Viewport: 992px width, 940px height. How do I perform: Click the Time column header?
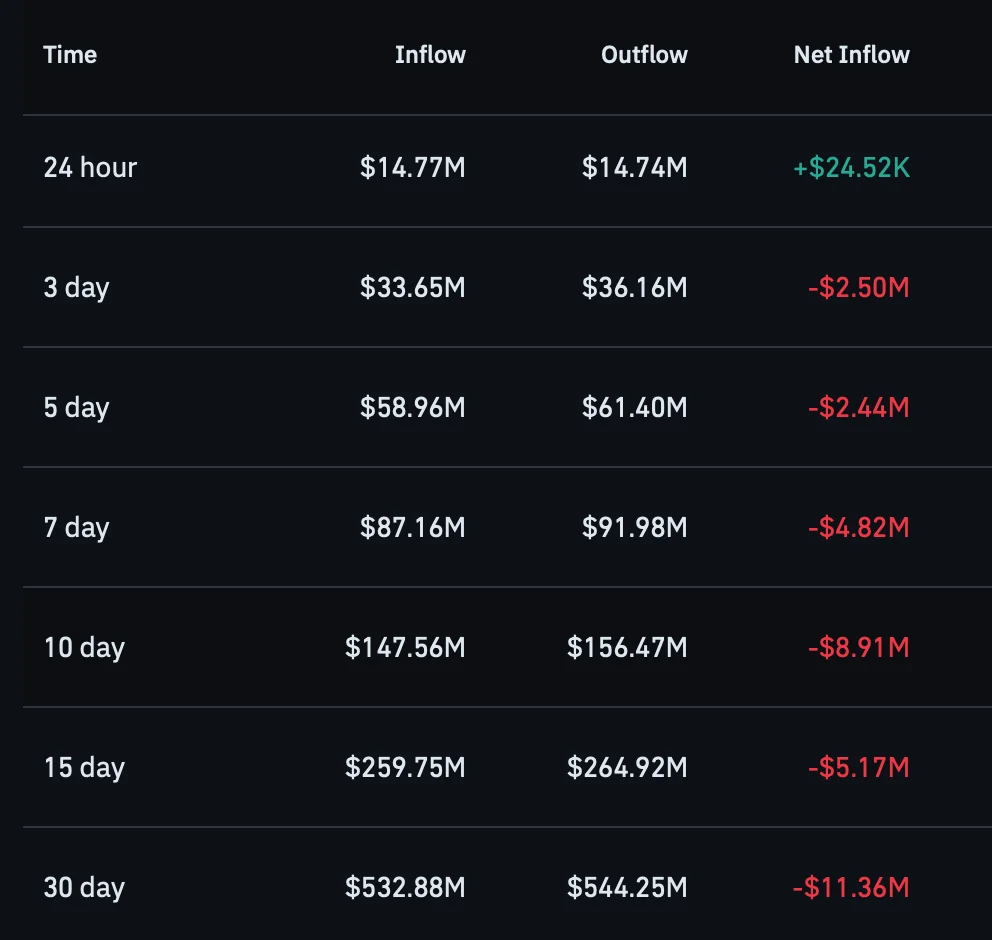coord(70,55)
